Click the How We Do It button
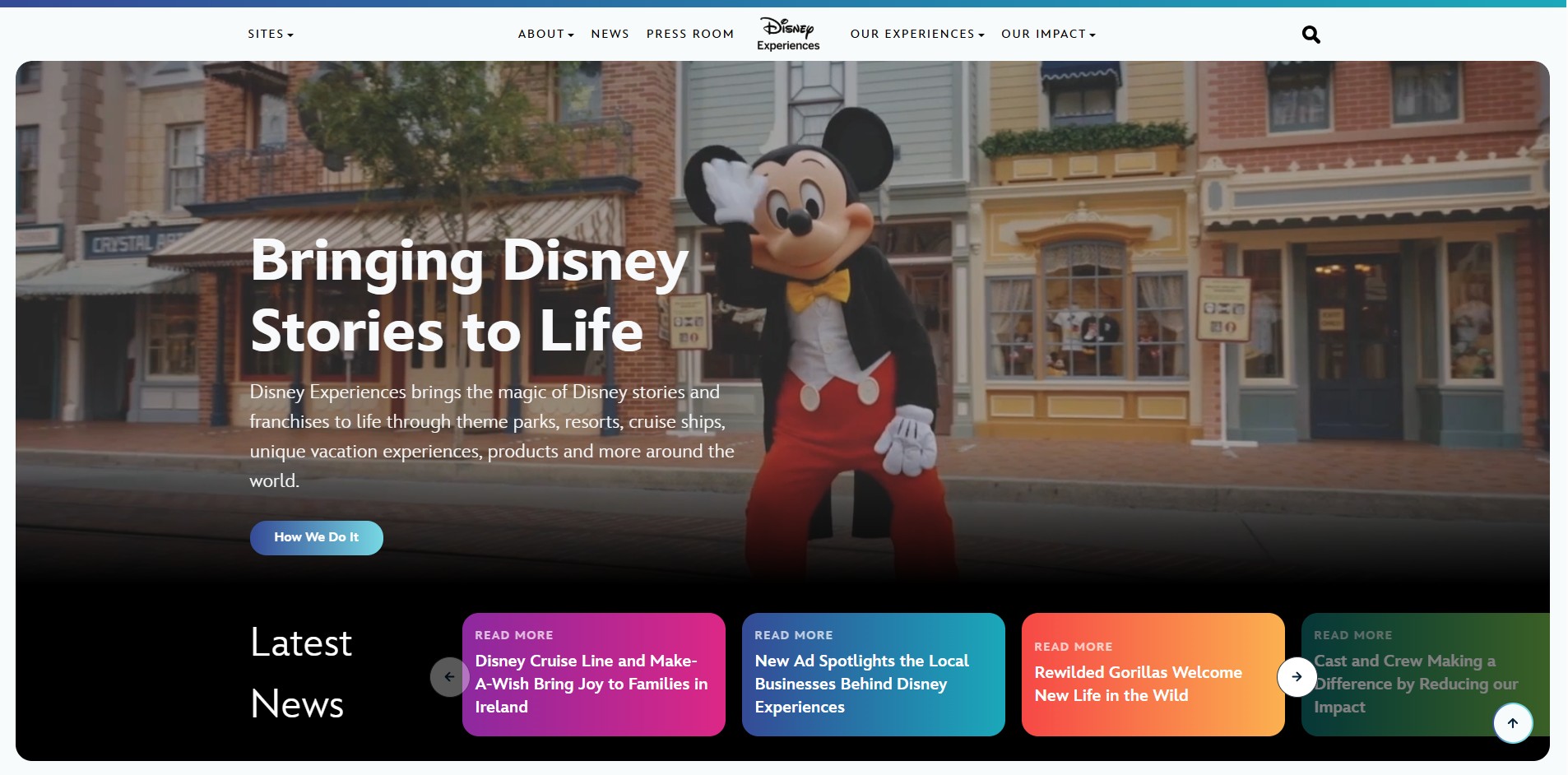1568x775 pixels. pyautogui.click(x=317, y=538)
